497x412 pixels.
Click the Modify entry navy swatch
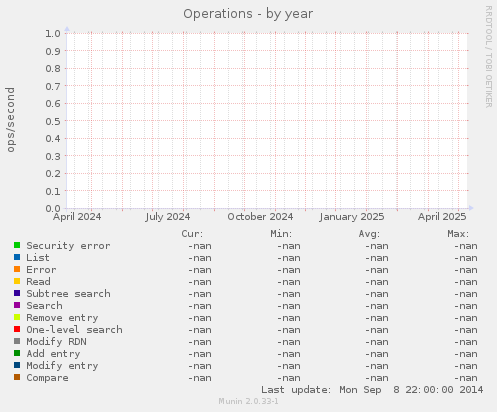click(17, 365)
